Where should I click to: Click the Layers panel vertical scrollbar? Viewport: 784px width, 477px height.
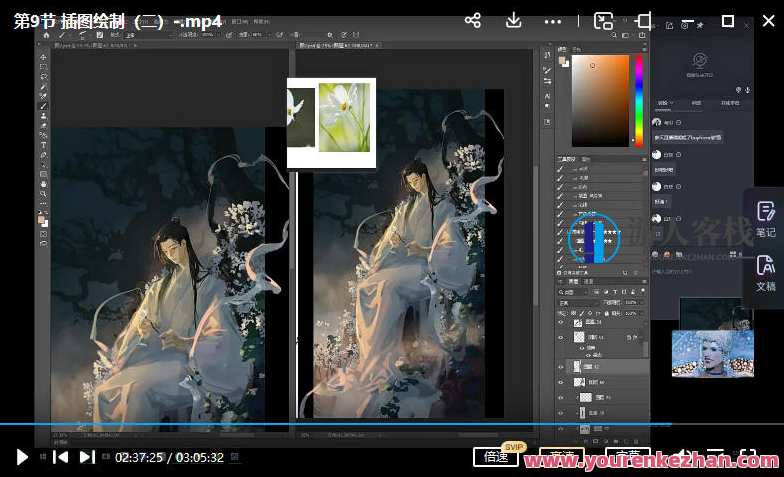[646, 350]
